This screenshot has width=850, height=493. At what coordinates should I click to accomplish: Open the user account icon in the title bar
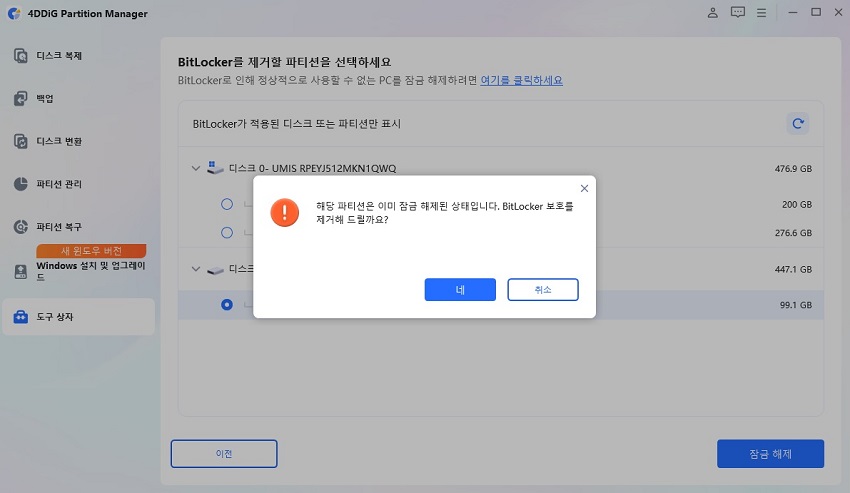pos(713,12)
